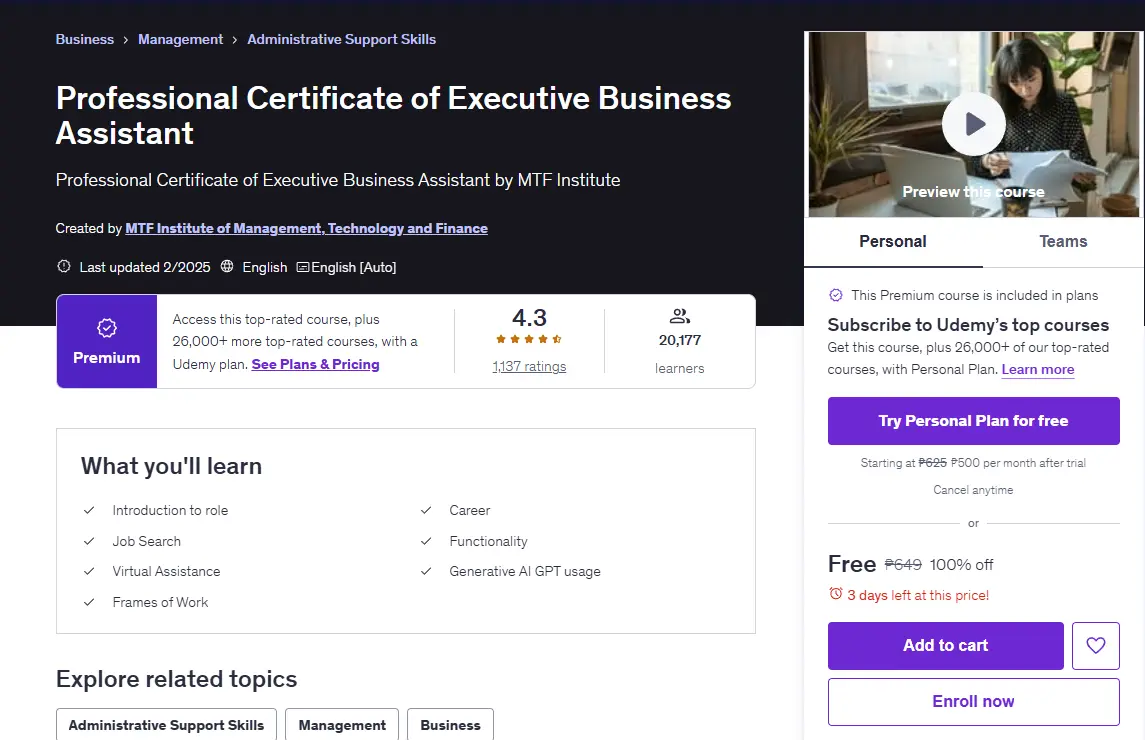Select the Business topic chip

click(451, 725)
